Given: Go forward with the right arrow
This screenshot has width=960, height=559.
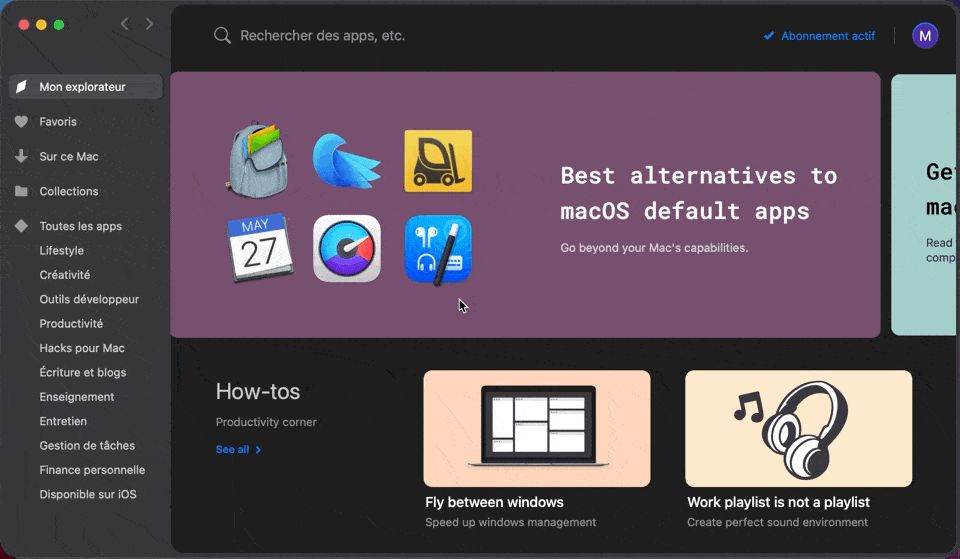Looking at the screenshot, I should [x=149, y=24].
